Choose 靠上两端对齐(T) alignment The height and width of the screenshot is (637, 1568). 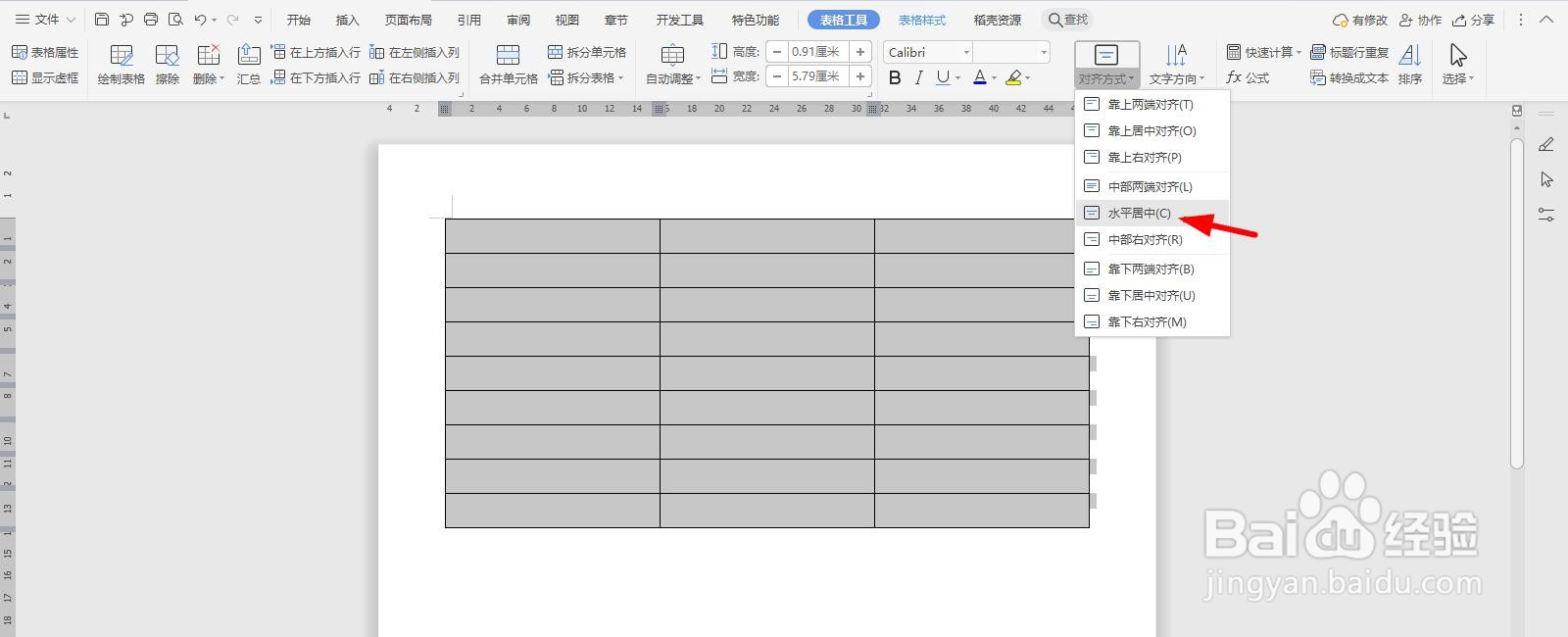pyautogui.click(x=1152, y=104)
